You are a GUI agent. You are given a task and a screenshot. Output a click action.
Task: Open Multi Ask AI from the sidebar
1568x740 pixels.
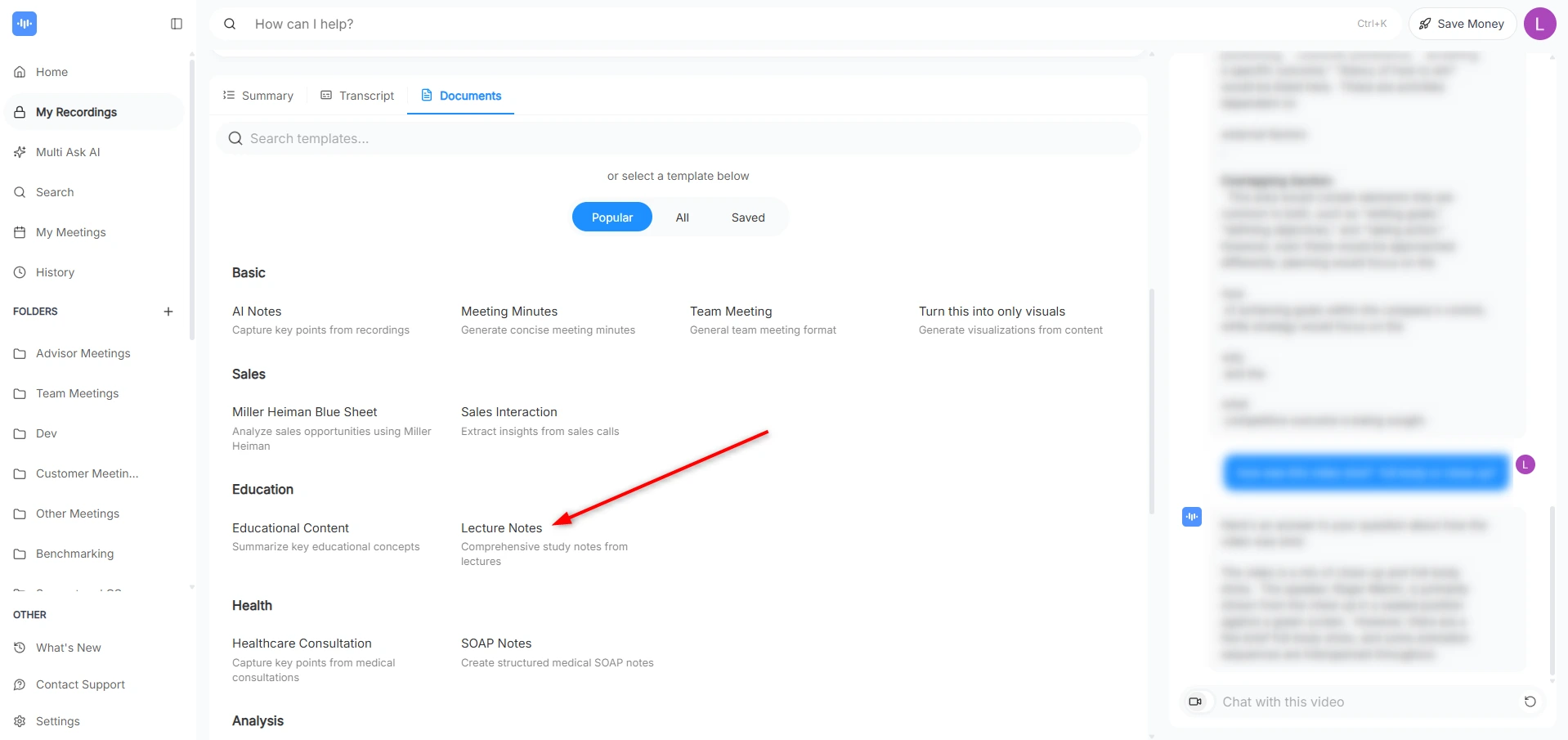click(x=68, y=152)
